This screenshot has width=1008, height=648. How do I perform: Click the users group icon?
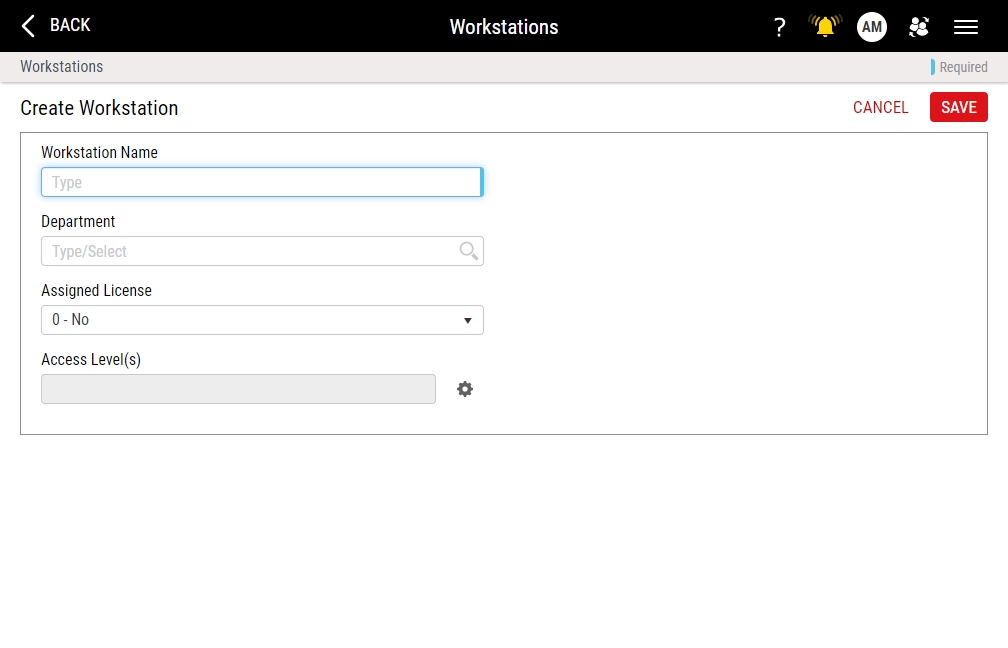[x=918, y=27]
